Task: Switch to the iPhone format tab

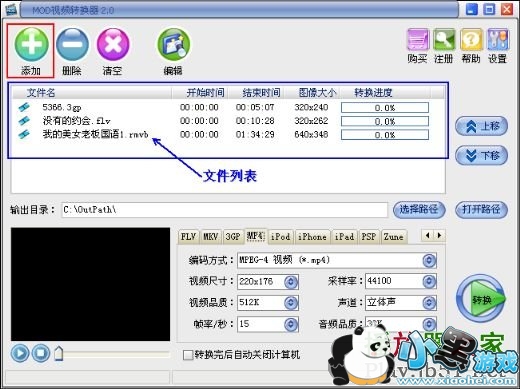Action: (312, 237)
